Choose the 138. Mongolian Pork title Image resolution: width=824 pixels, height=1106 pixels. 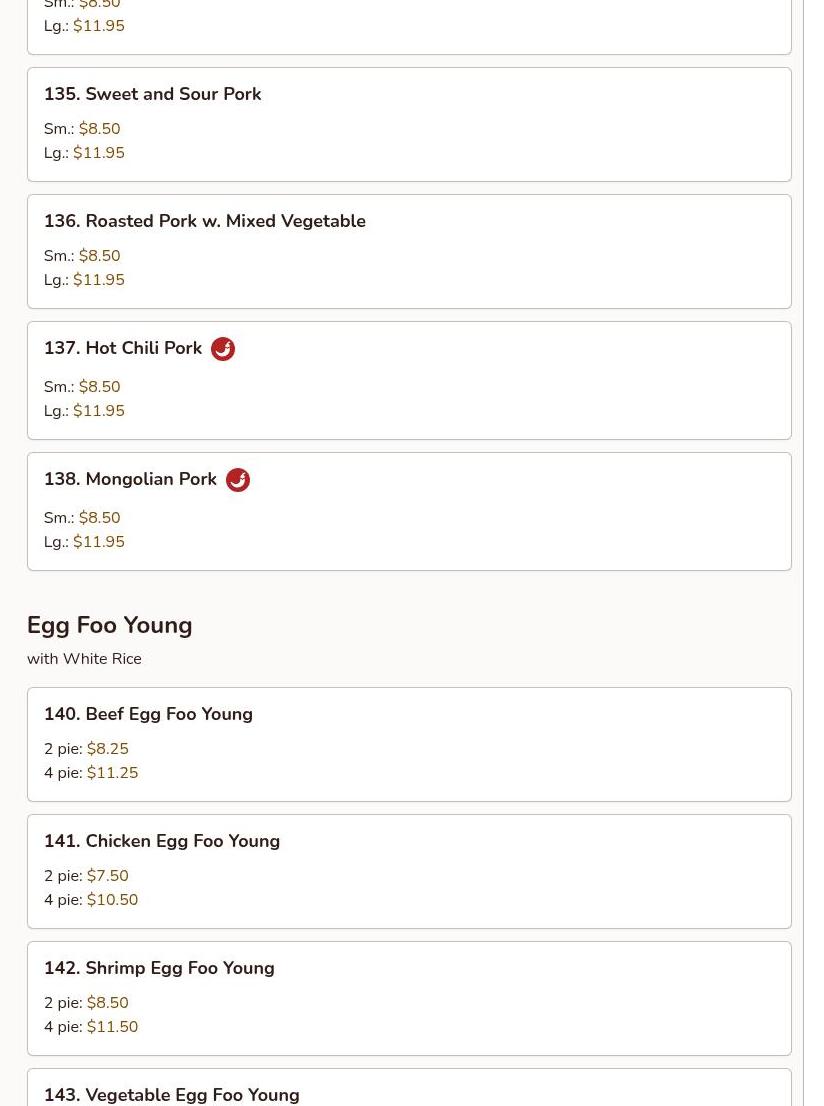pyautogui.click(x=131, y=479)
